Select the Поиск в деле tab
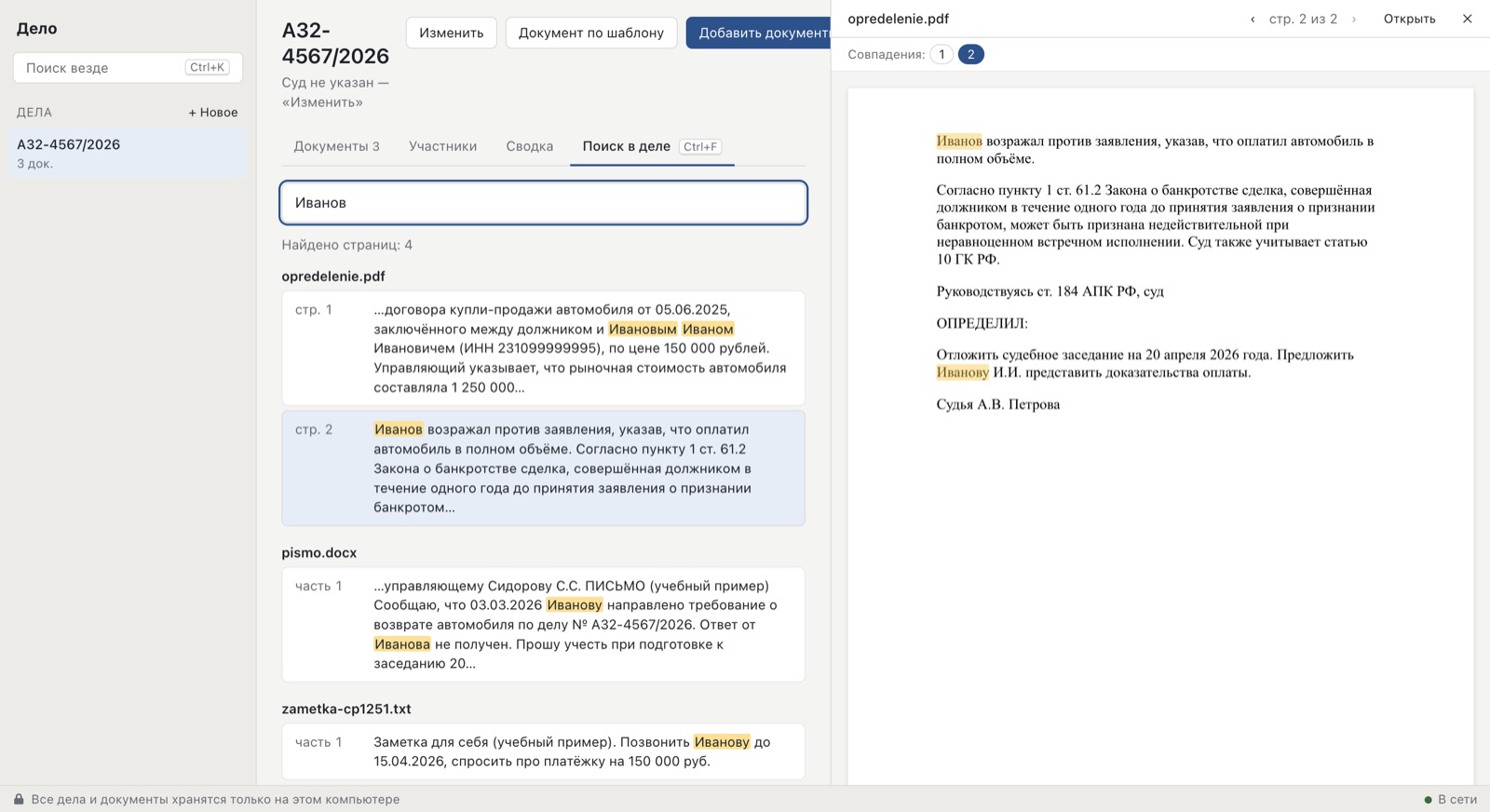1490x812 pixels. 652,146
